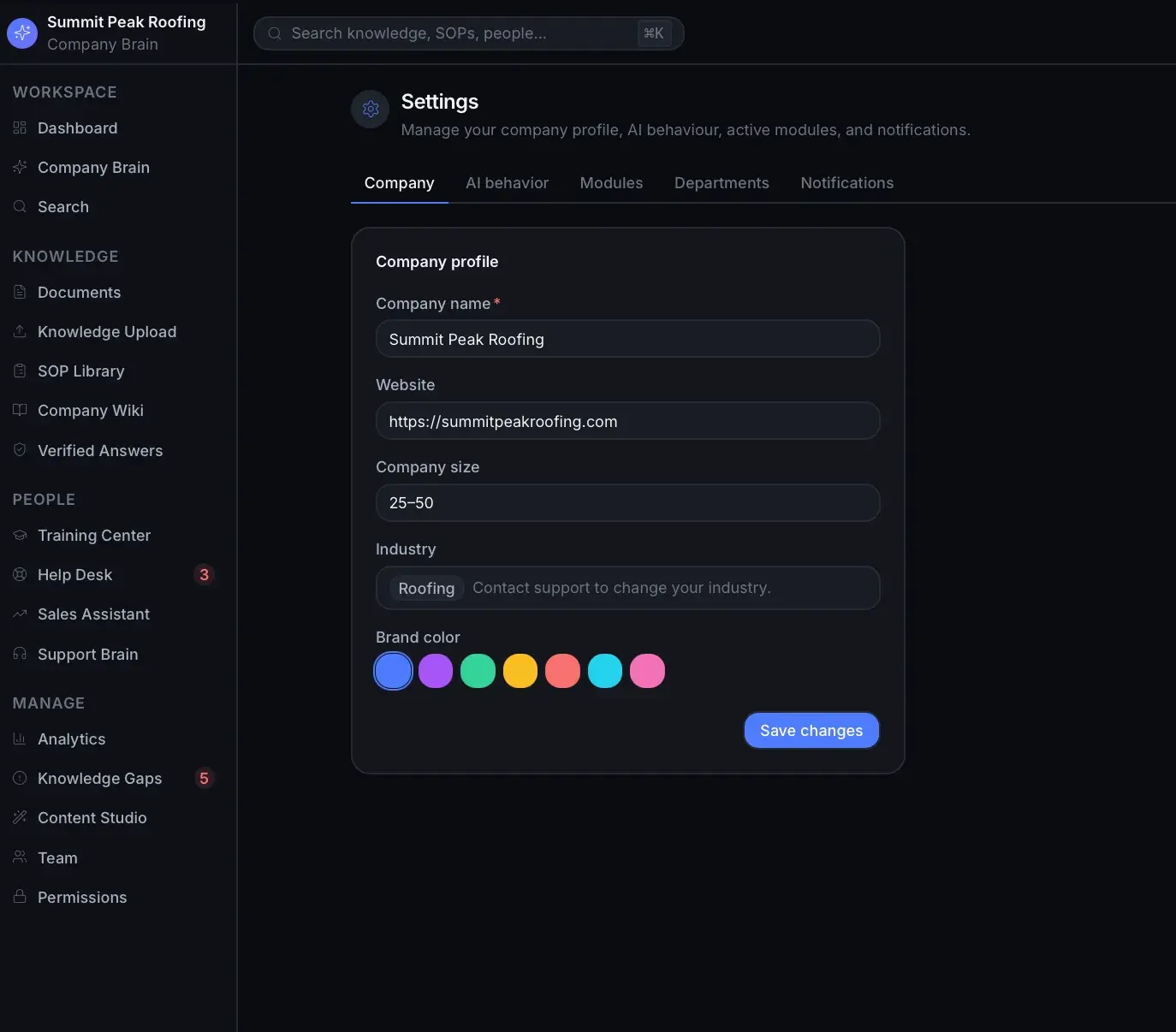Select the pink brand color
Screen dimensions: 1176x1032
pos(647,671)
